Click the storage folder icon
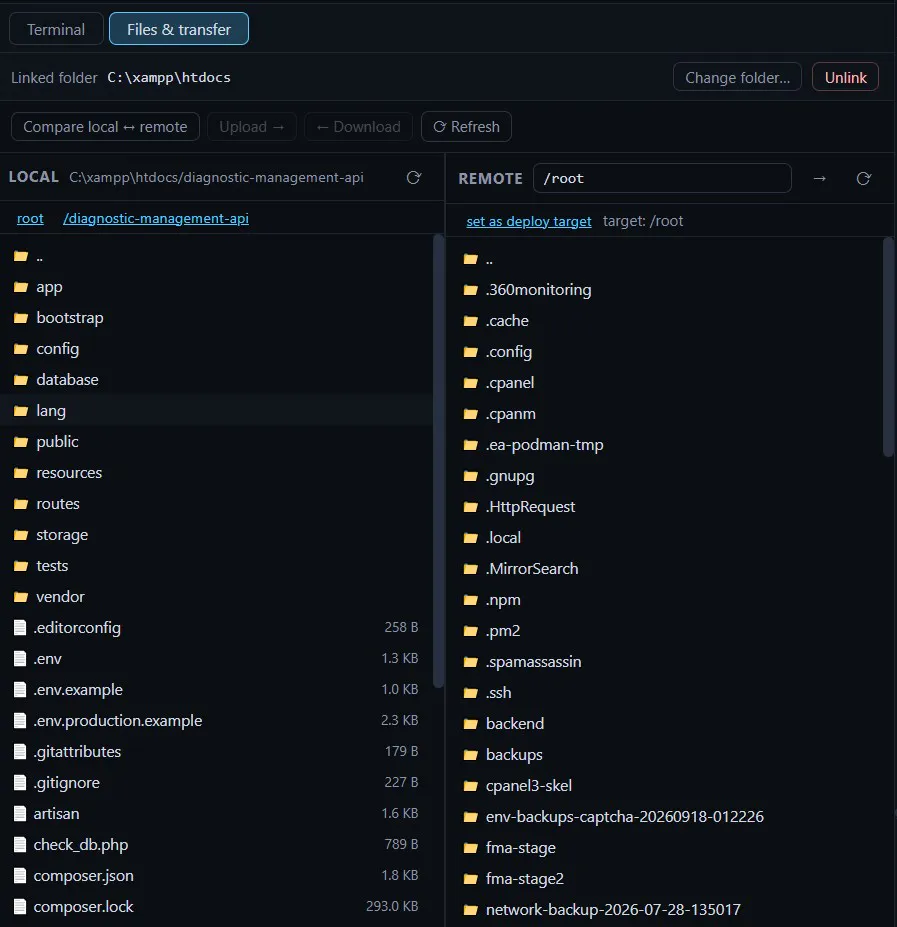This screenshot has width=897, height=927. 21,535
